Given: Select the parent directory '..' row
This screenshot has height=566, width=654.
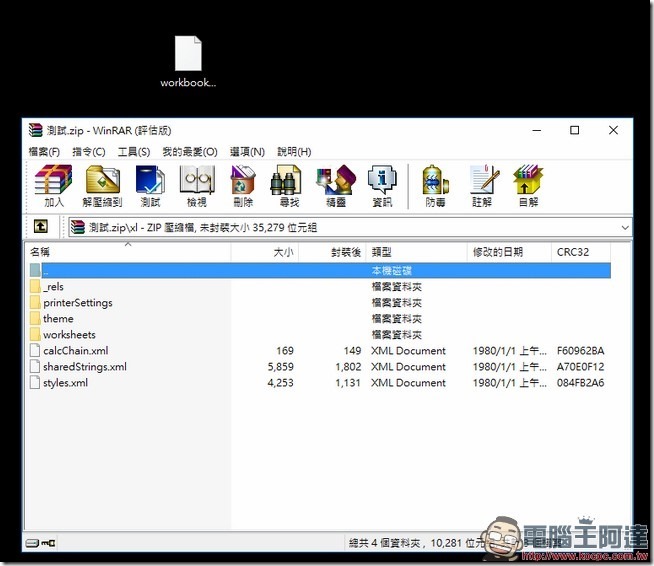Looking at the screenshot, I should click(320, 270).
